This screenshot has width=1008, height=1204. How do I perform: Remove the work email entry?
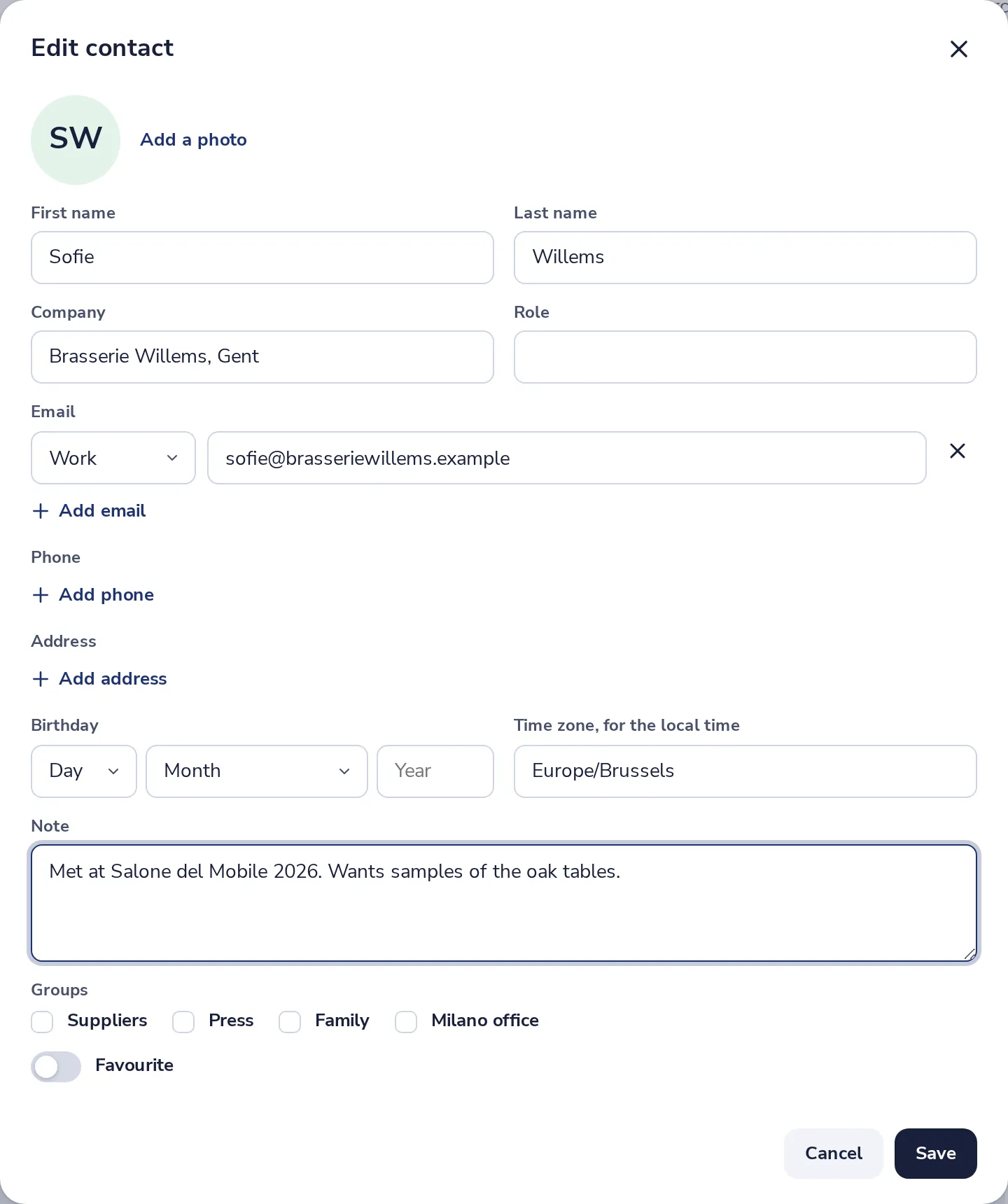pos(957,451)
